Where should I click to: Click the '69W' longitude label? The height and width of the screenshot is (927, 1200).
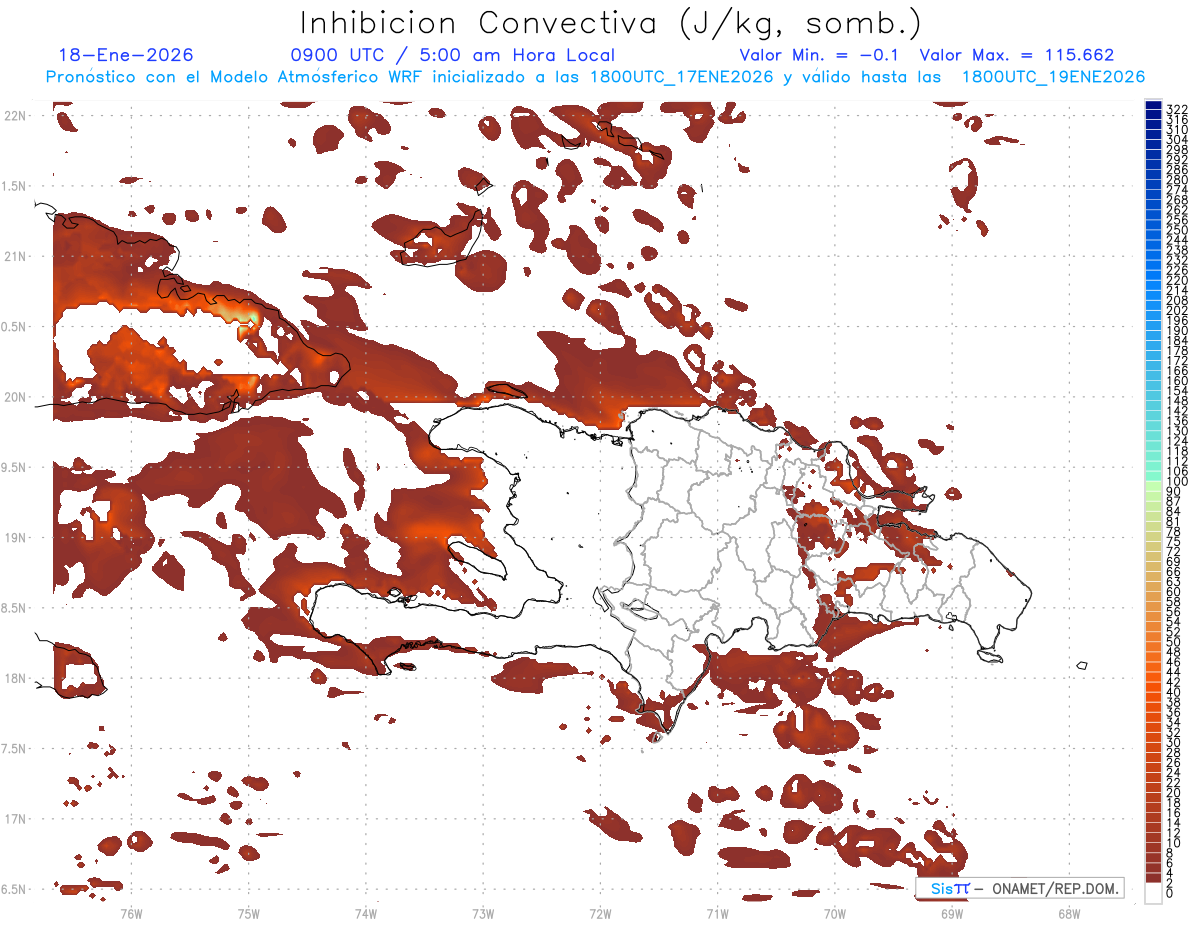(952, 913)
